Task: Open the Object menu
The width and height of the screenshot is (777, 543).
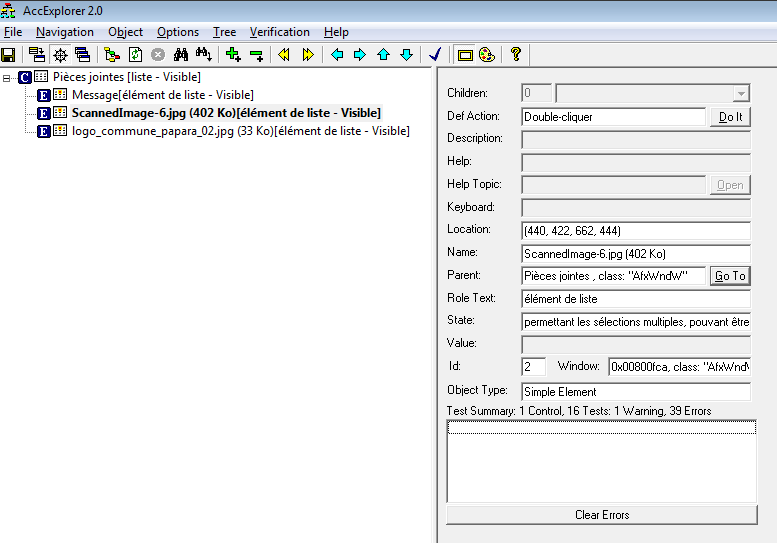Action: pyautogui.click(x=125, y=32)
